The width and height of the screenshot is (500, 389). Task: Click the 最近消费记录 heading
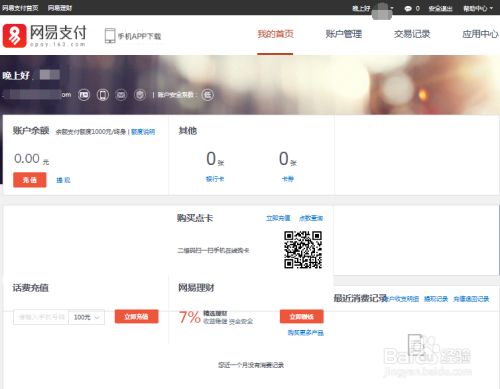(360, 298)
